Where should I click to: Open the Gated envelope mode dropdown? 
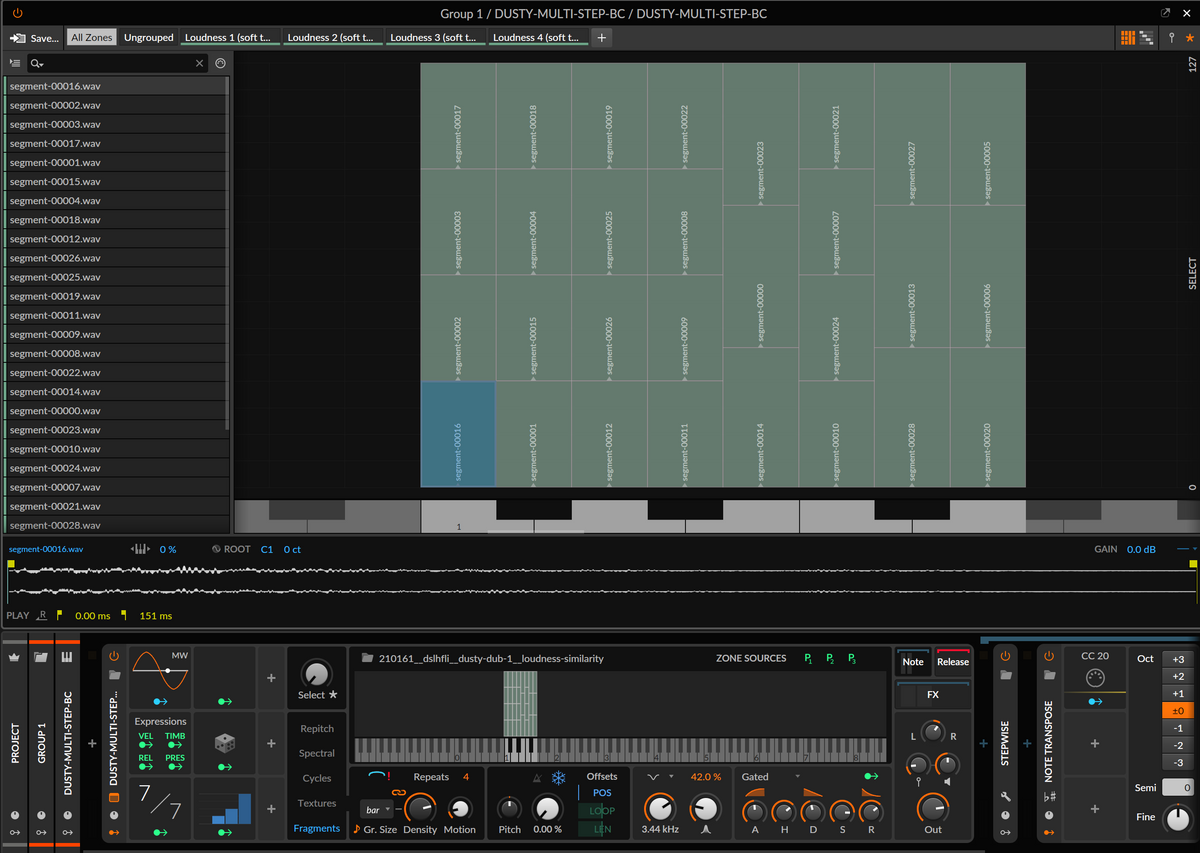pos(770,777)
